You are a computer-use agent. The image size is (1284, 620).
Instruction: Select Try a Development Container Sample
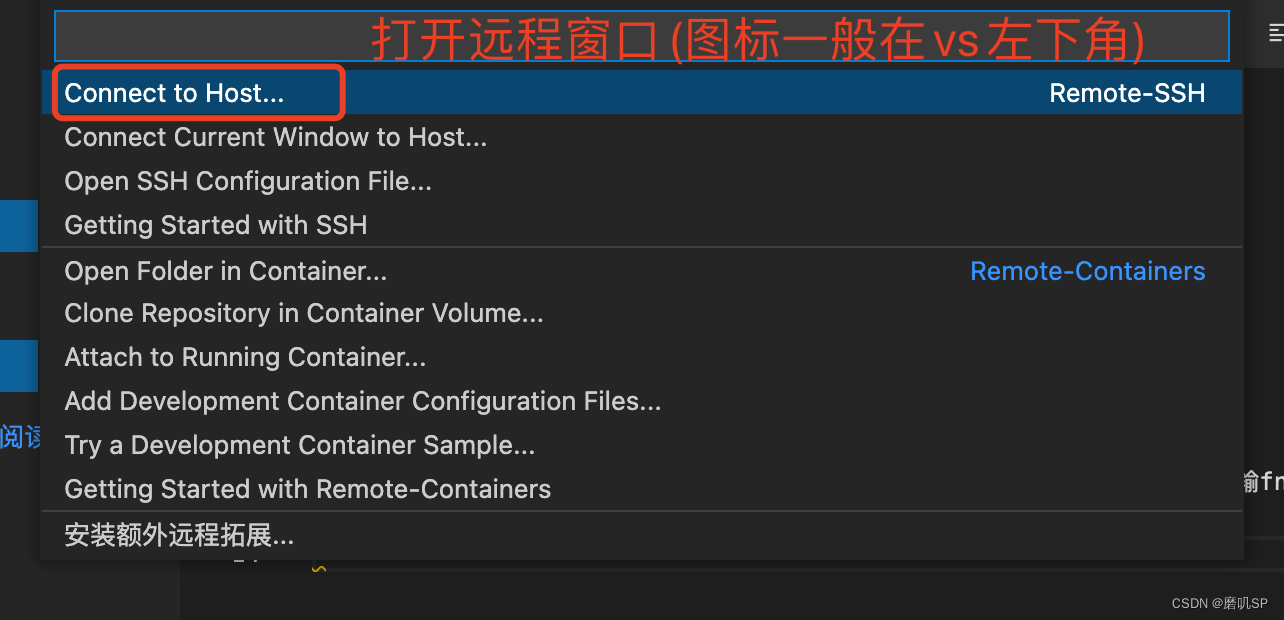(x=300, y=445)
